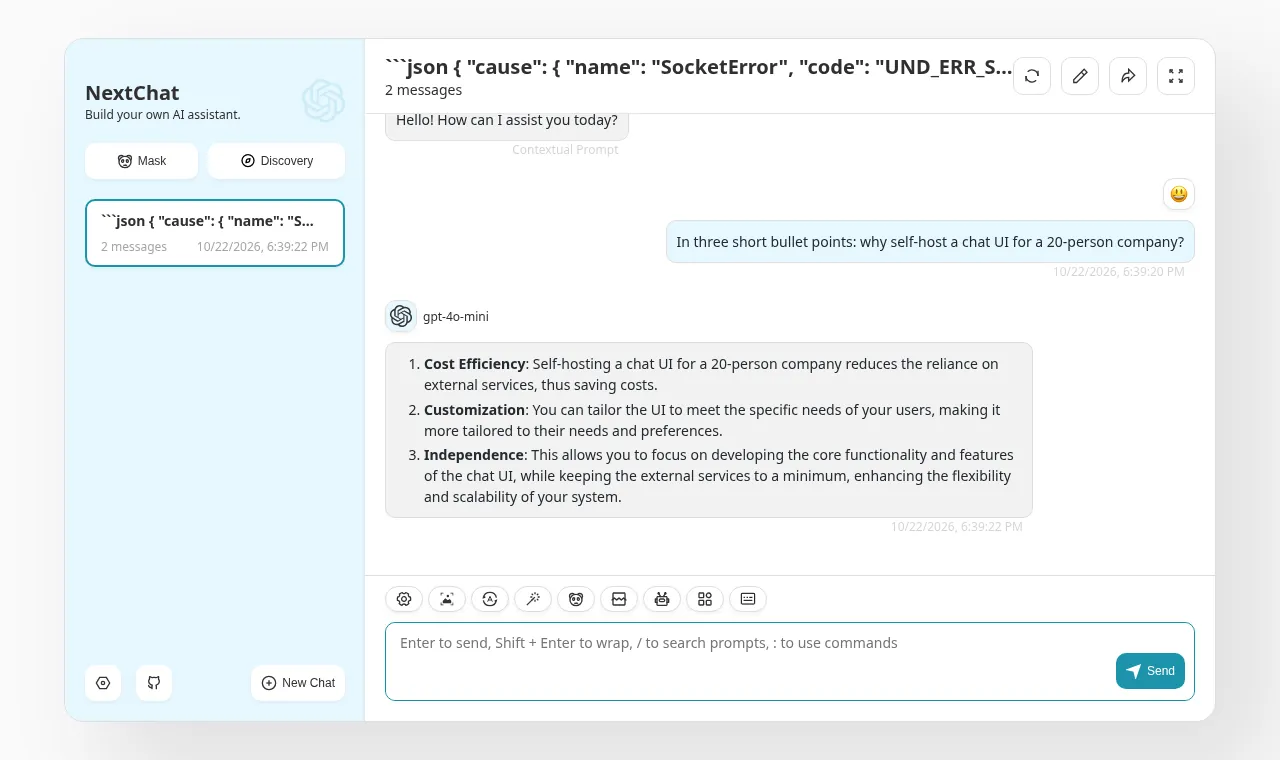Image resolution: width=1280 pixels, height=760 pixels.
Task: Click the chat title in the header
Action: (699, 67)
